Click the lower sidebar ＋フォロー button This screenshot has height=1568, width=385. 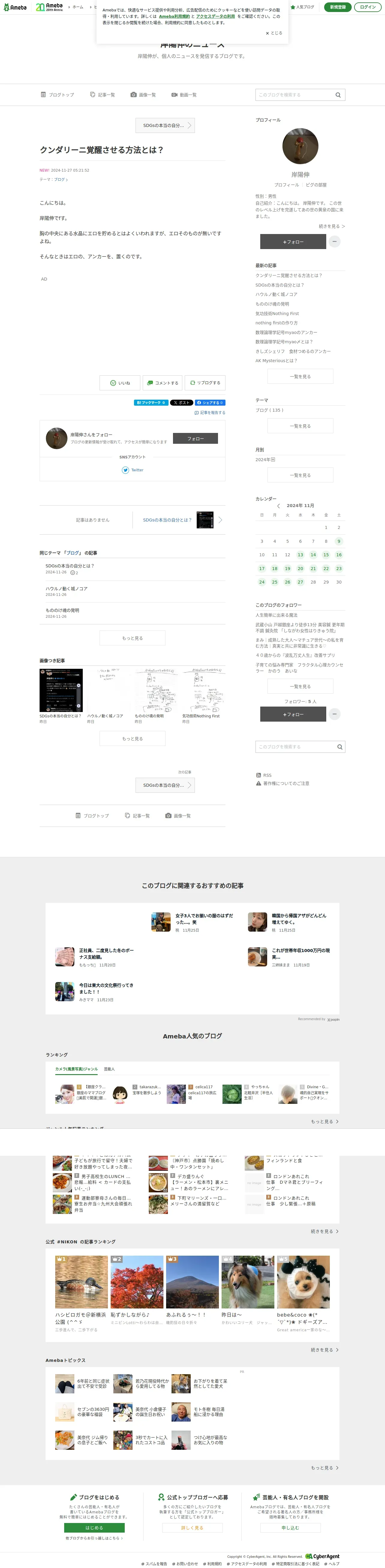click(293, 715)
